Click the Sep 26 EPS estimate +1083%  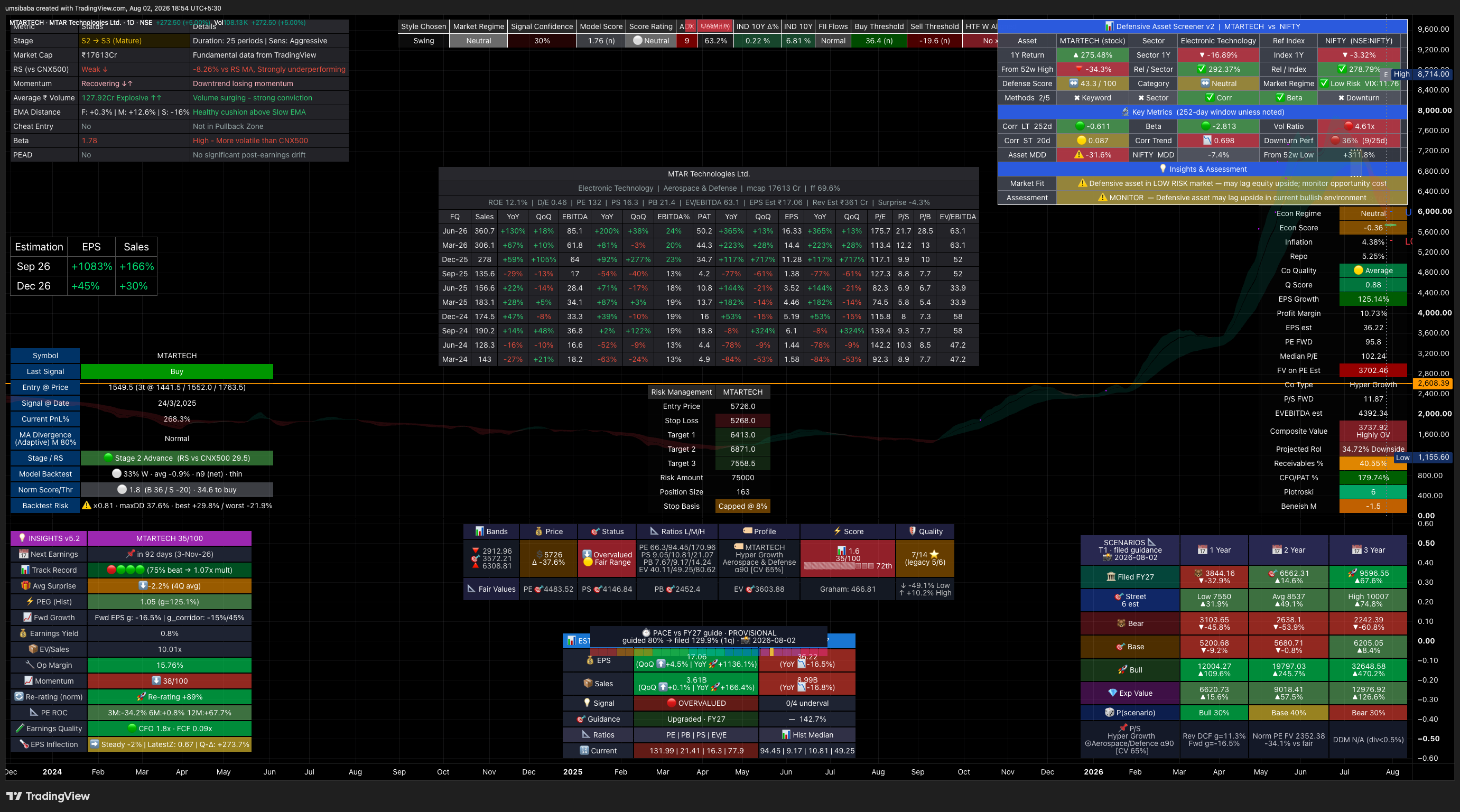pyautogui.click(x=91, y=266)
